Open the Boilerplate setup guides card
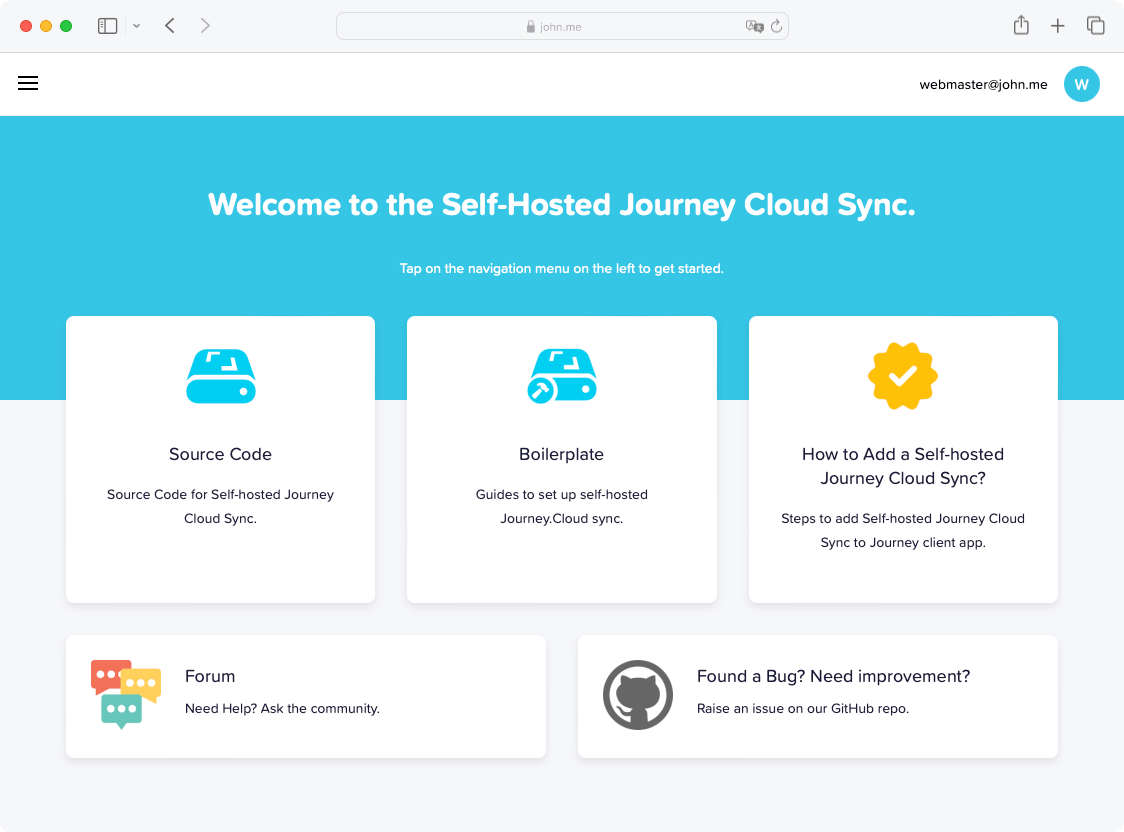 tap(561, 459)
